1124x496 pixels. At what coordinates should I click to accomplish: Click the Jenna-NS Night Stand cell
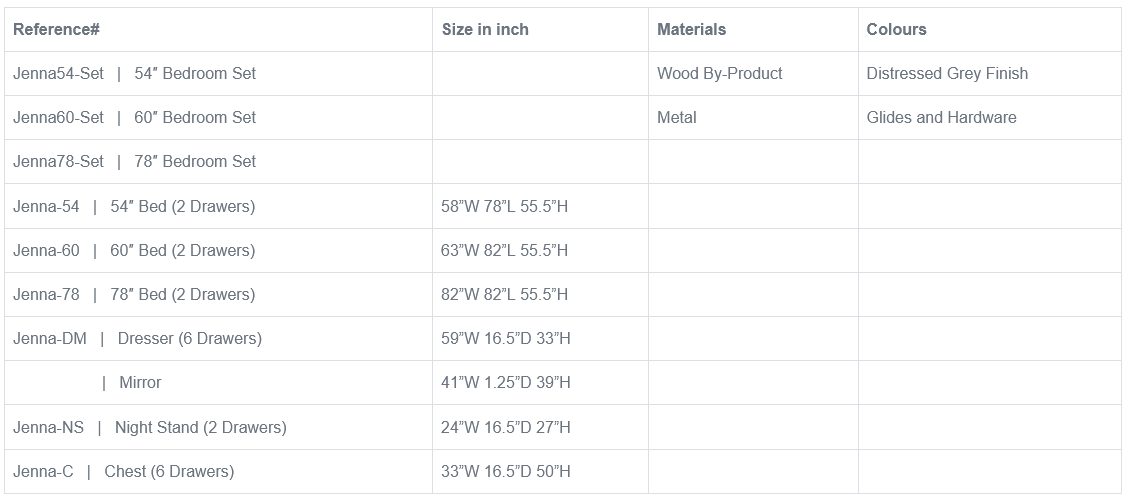150,427
